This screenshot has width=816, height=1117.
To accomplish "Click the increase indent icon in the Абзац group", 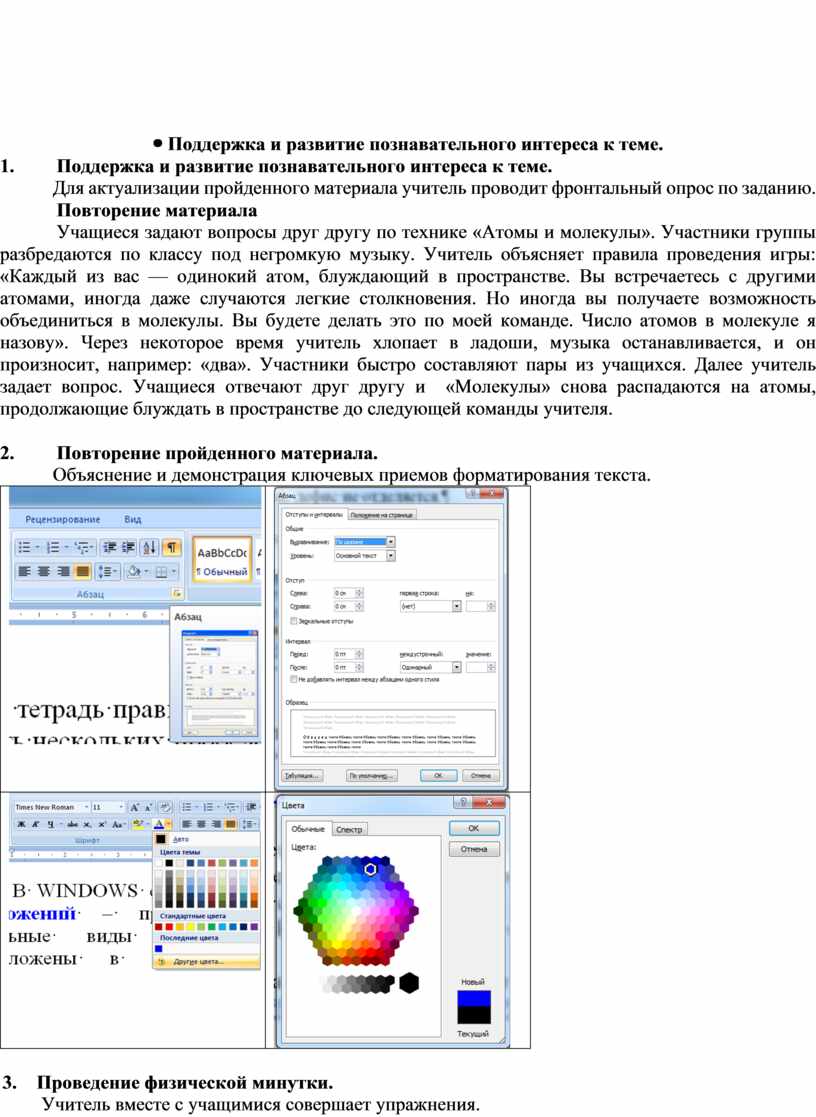I will tap(128, 547).
